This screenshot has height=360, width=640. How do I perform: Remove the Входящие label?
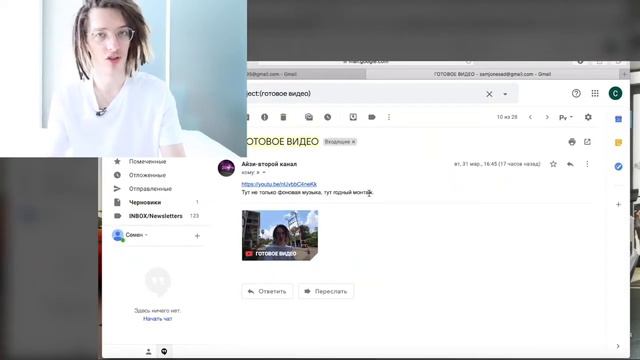point(353,142)
